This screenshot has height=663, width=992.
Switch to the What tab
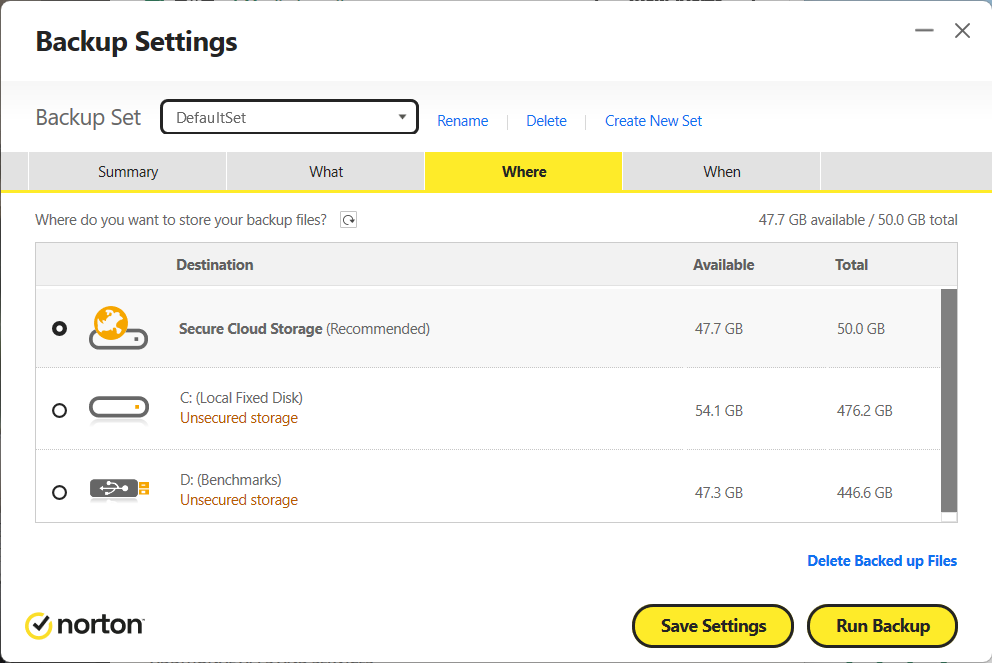[326, 171]
